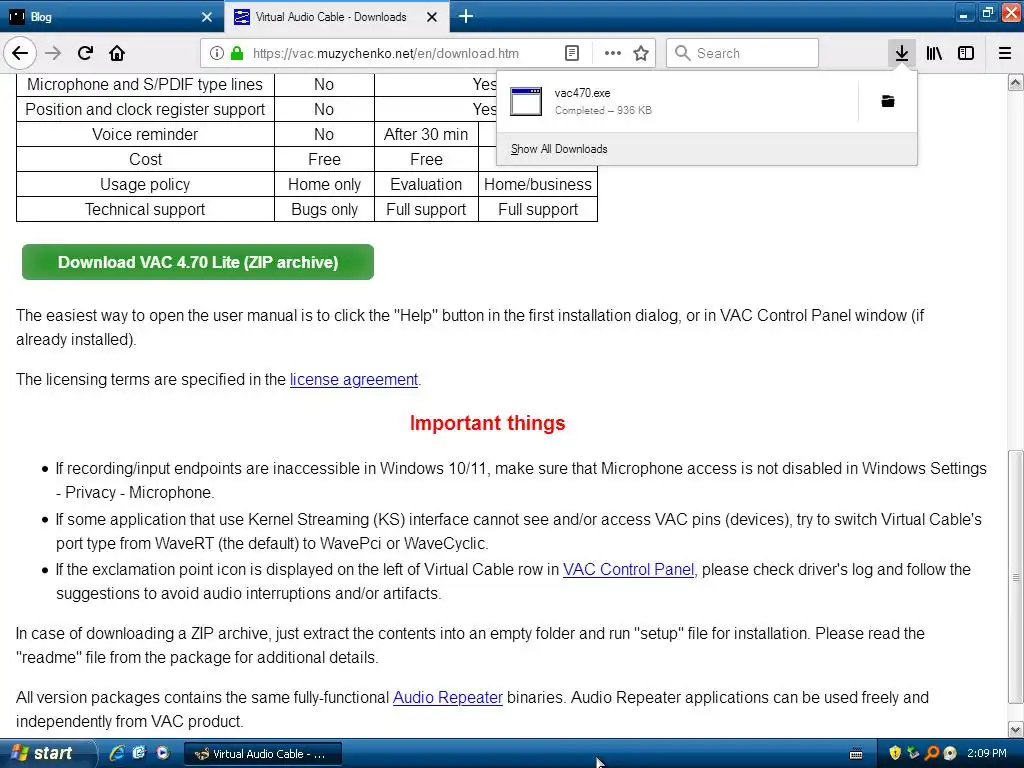Click the page scrollbar down arrow

pyautogui.click(x=1016, y=729)
